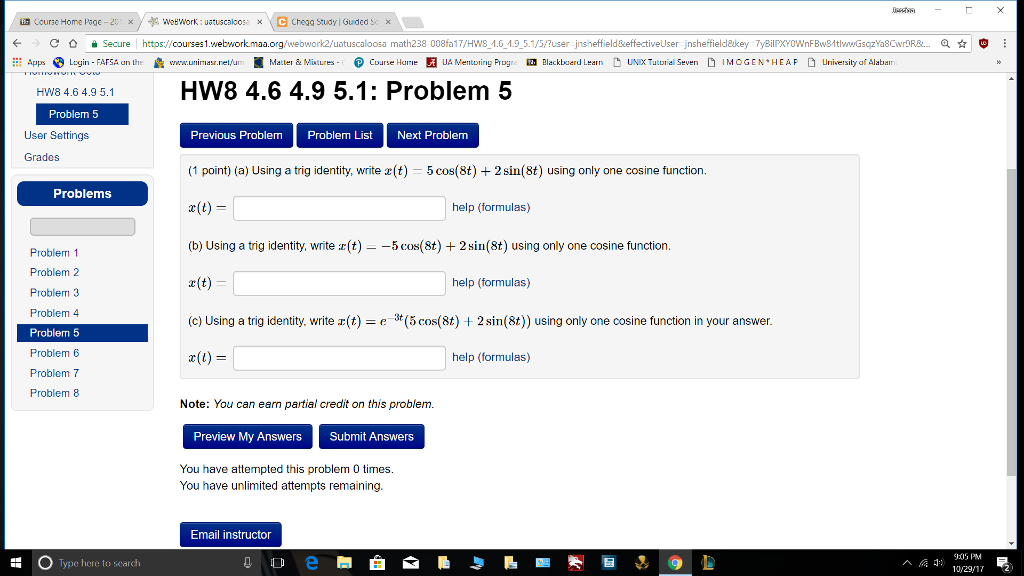Click the browser back navigation arrow
1024x576 pixels.
pos(16,45)
